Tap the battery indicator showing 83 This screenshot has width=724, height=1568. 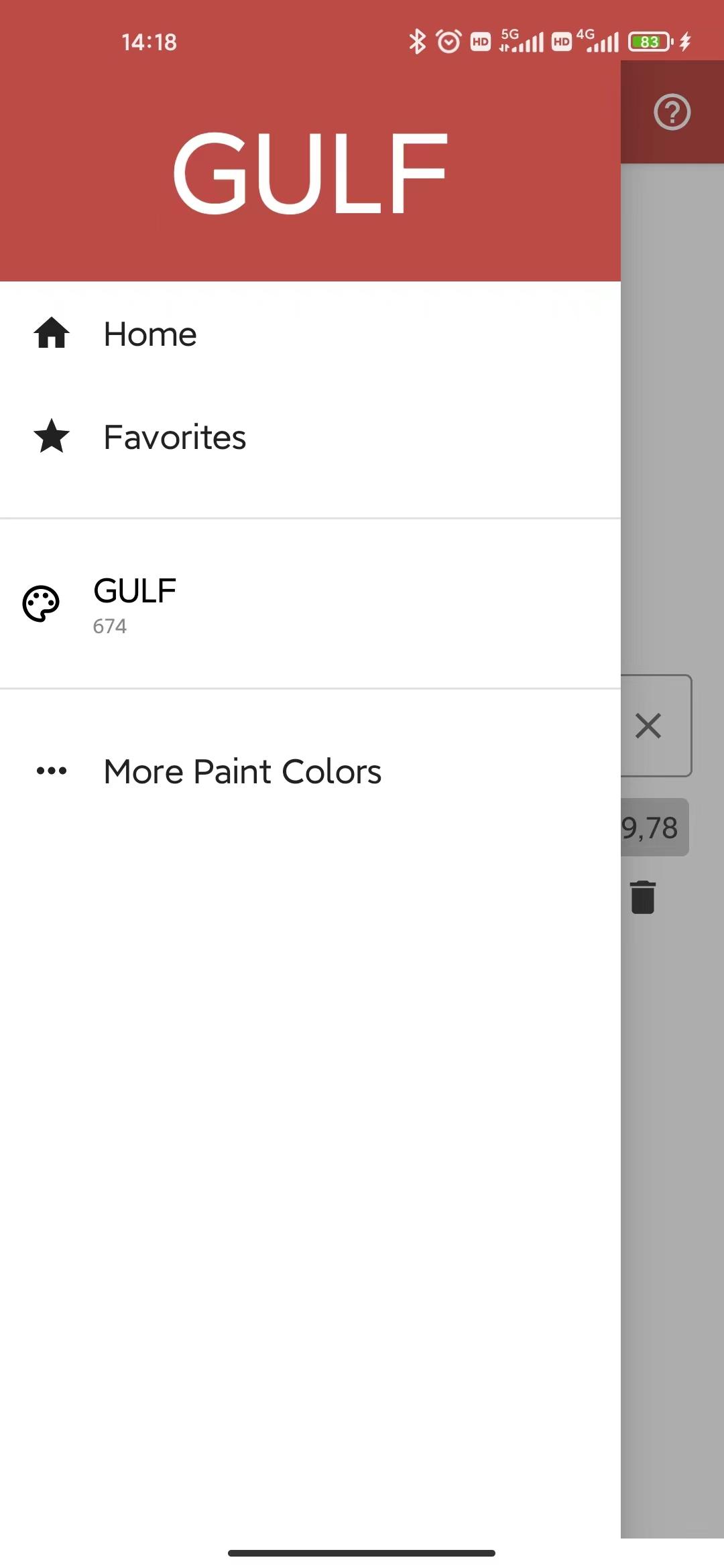[x=650, y=42]
